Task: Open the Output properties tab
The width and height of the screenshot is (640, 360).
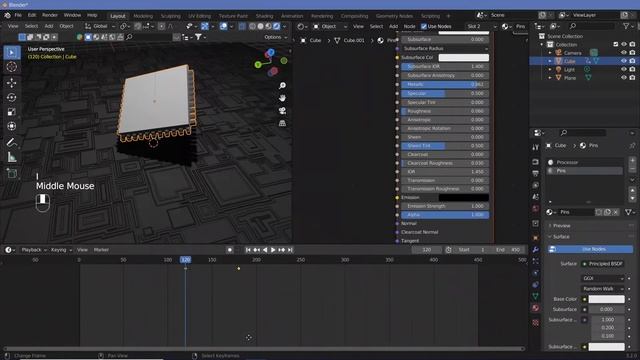Action: point(536,174)
